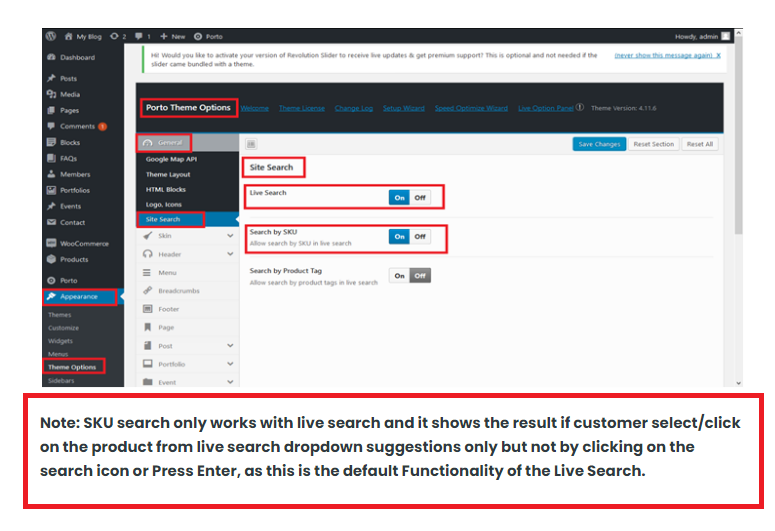The image size is (775, 531).
Task: Expand the Skin section chevron
Action: point(230,236)
